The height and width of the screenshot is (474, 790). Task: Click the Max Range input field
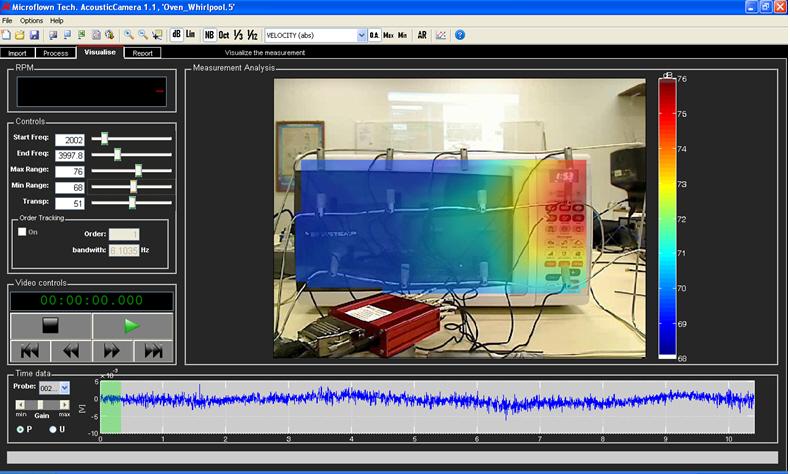click(x=70, y=172)
